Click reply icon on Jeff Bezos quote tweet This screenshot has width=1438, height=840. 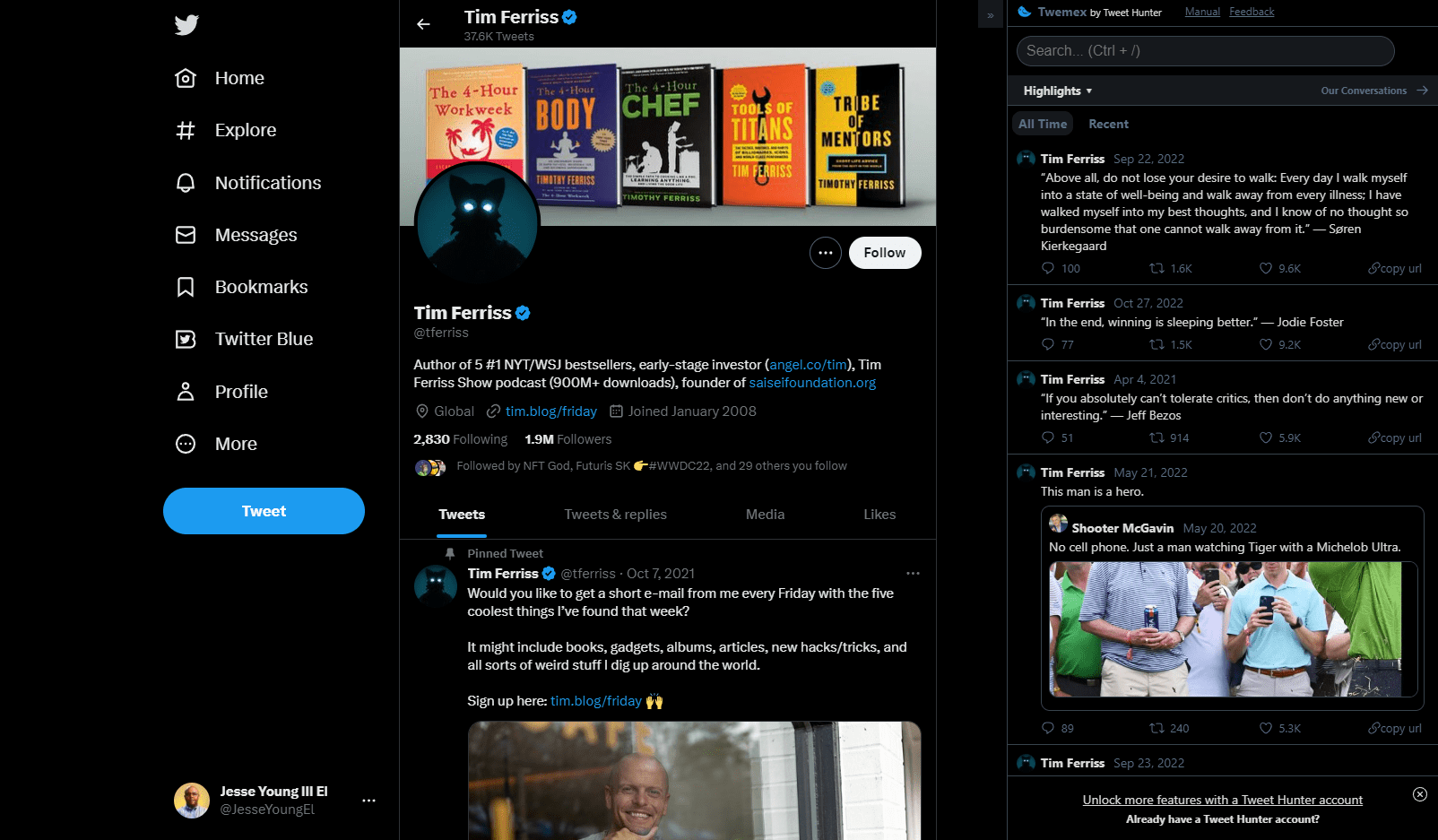tap(1048, 437)
